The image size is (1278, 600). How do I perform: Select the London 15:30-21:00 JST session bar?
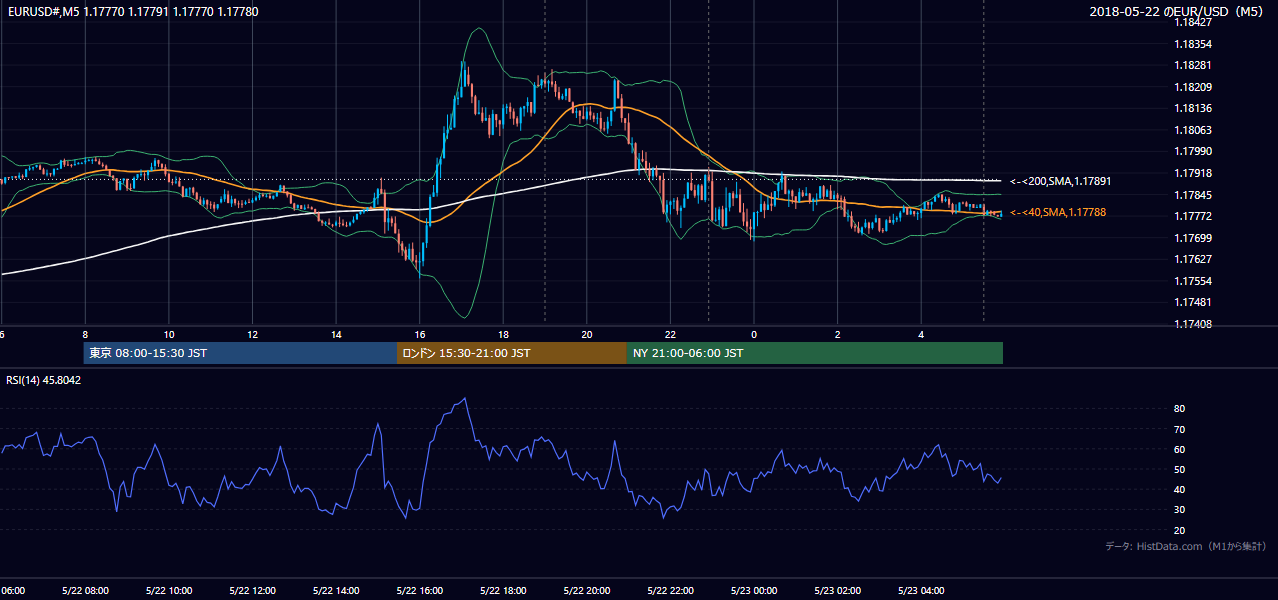point(512,353)
